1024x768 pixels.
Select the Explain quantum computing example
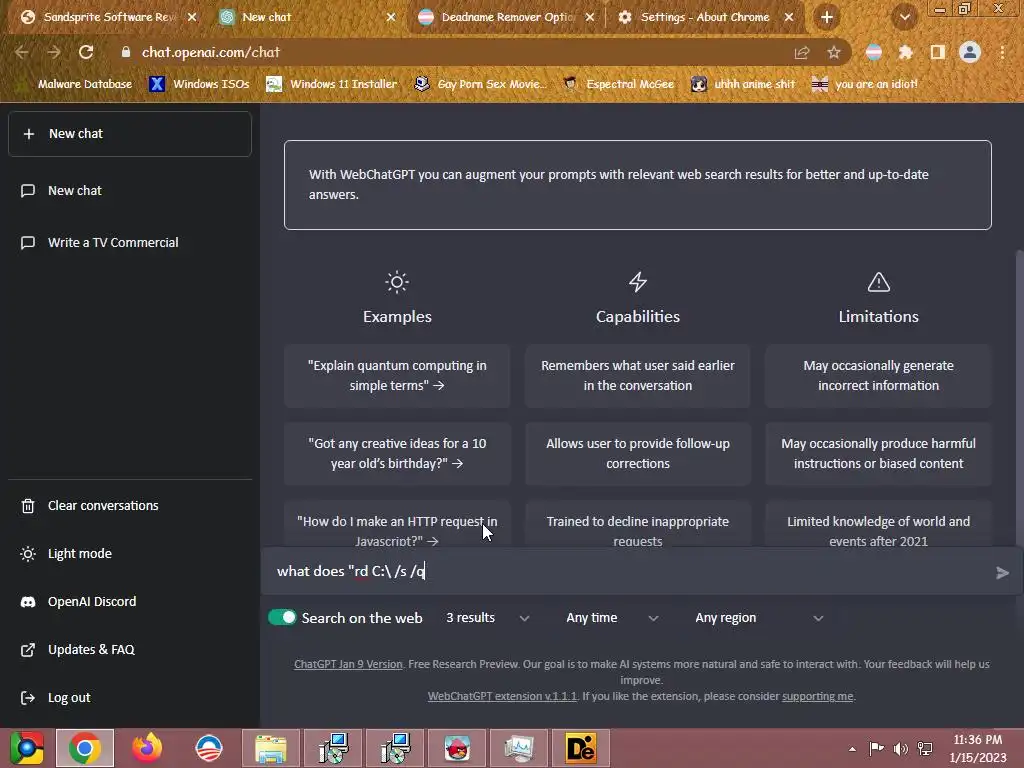coord(397,376)
